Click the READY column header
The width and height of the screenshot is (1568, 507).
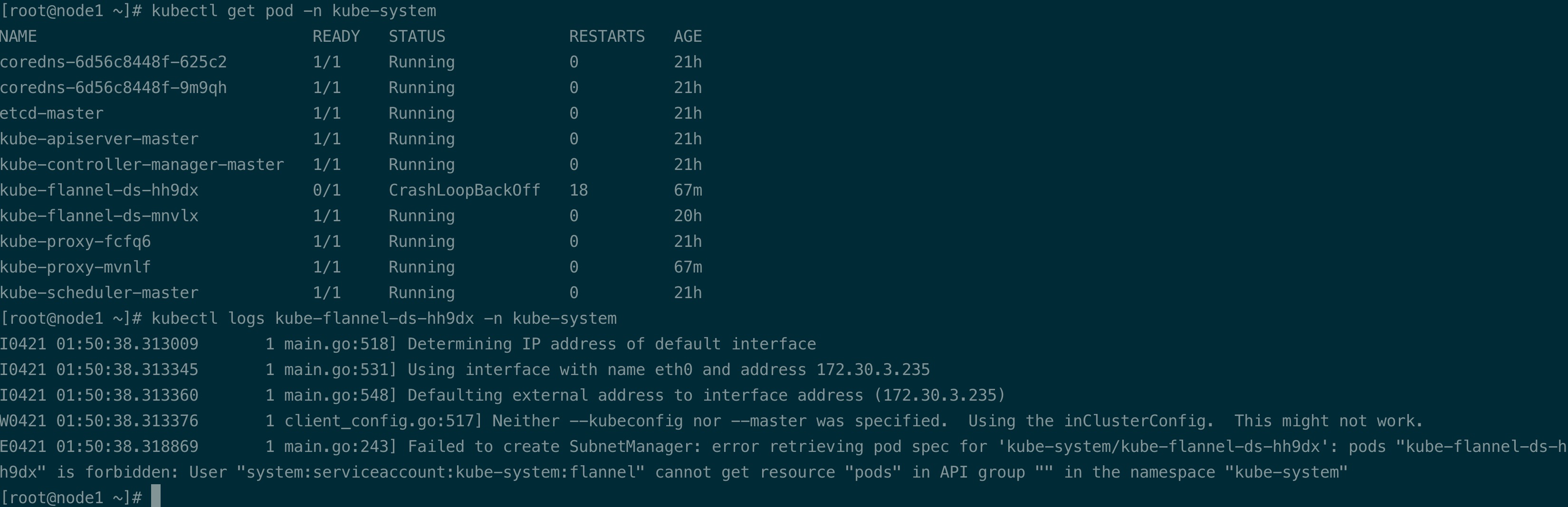[336, 37]
